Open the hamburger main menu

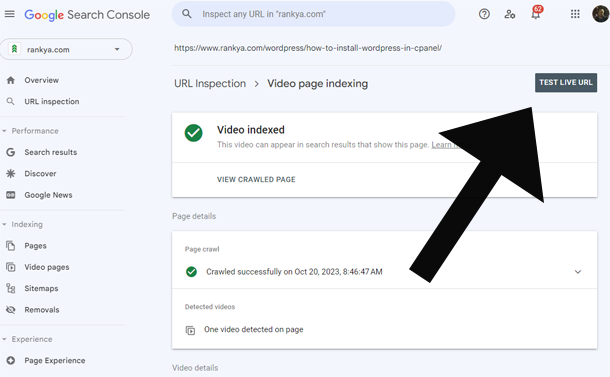[x=10, y=14]
